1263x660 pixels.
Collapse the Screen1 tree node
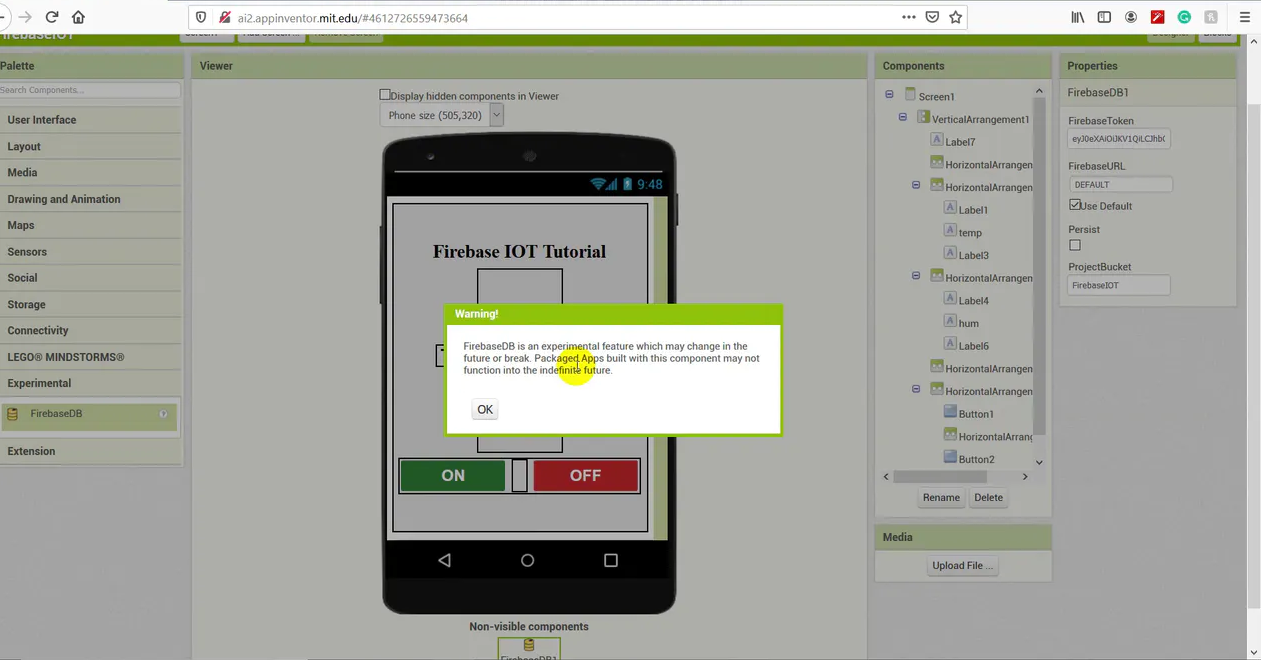point(889,95)
